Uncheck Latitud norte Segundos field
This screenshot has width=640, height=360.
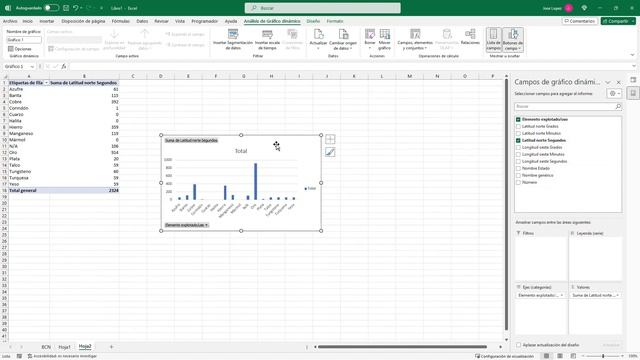(518, 140)
